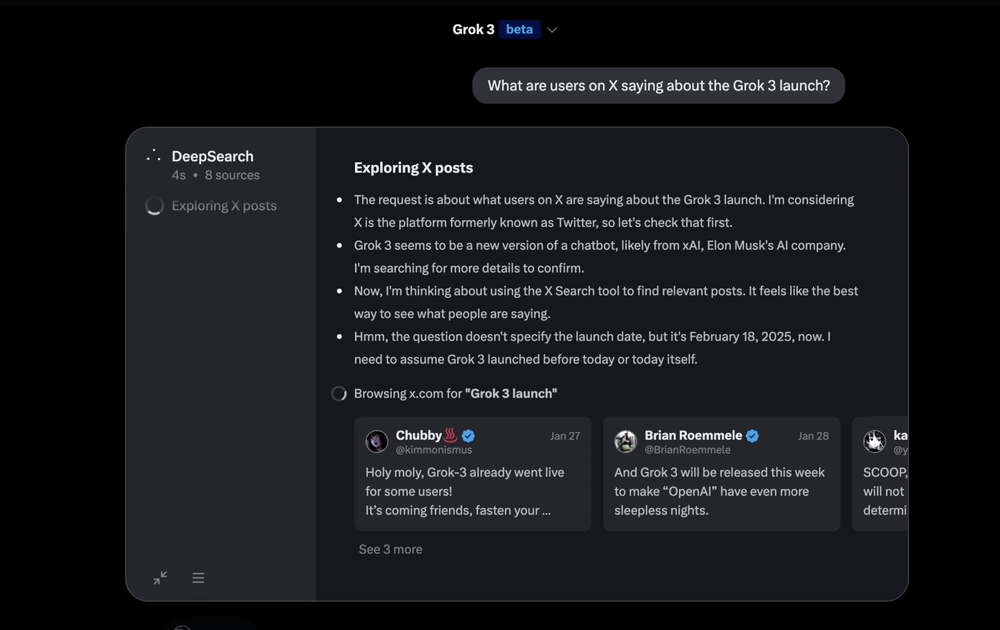
Task: Click the bullet about X formerly known as Twitter
Action: [603, 211]
